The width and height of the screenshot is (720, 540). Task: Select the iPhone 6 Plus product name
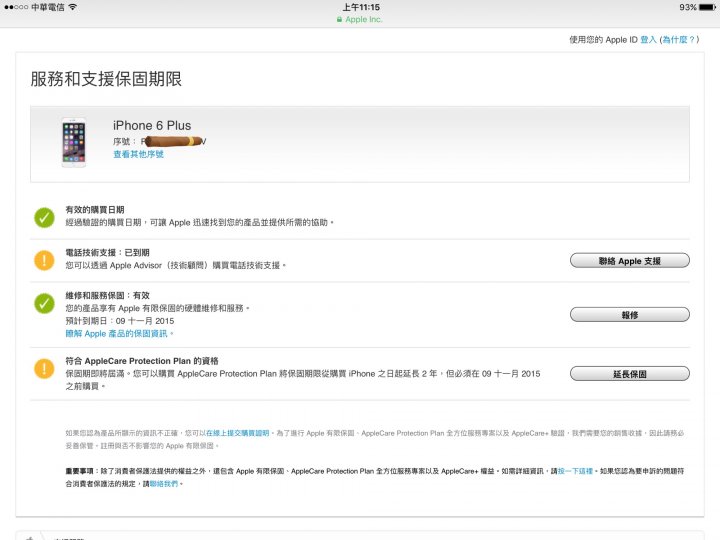point(152,125)
